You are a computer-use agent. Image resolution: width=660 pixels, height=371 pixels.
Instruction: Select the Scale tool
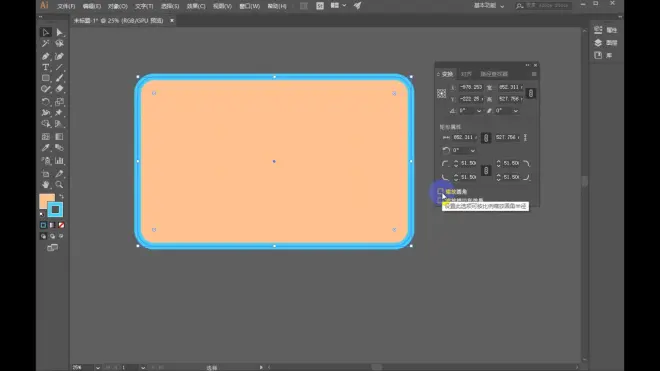(59, 102)
